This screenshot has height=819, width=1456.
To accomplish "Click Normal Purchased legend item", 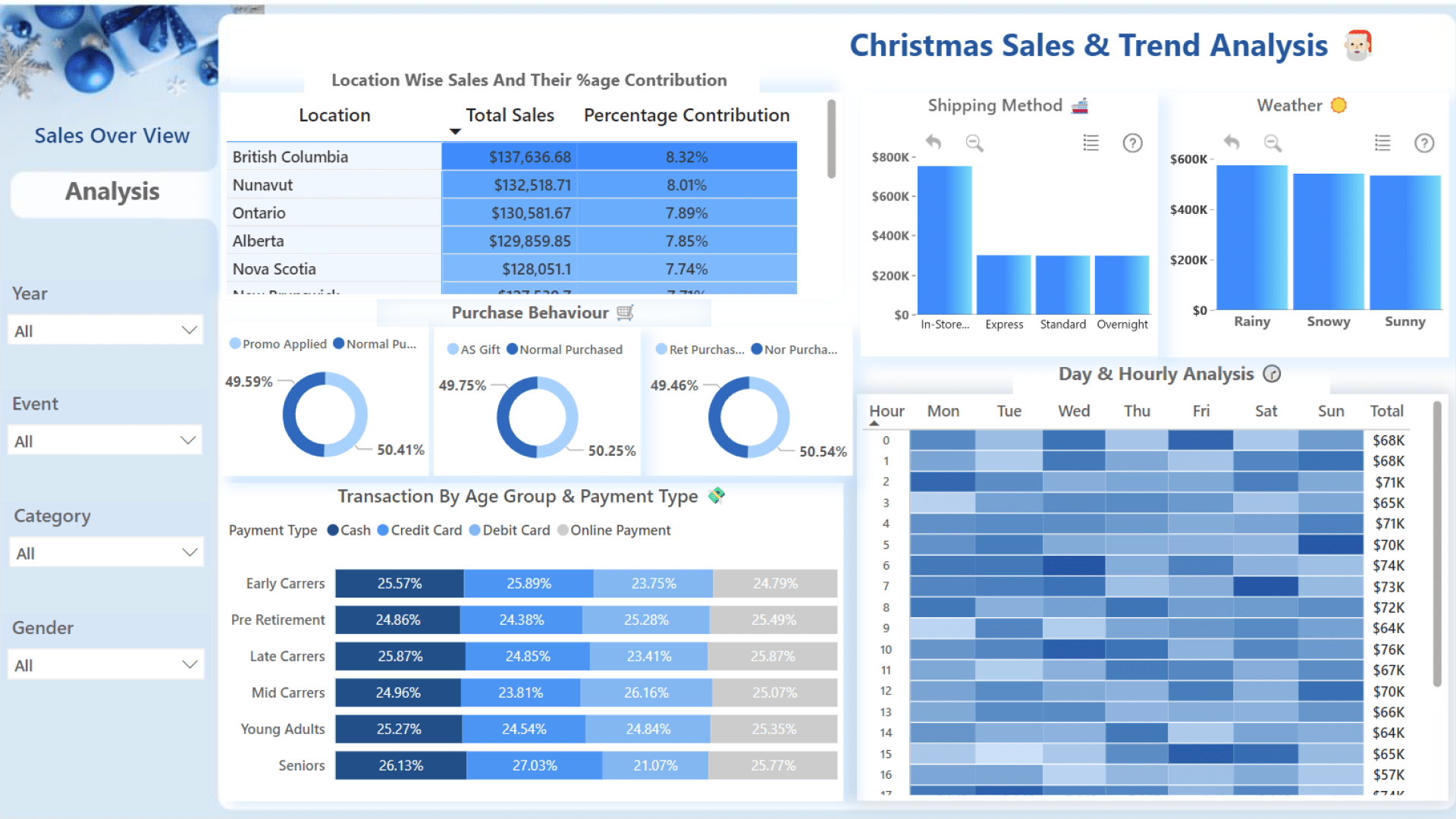I will (564, 350).
